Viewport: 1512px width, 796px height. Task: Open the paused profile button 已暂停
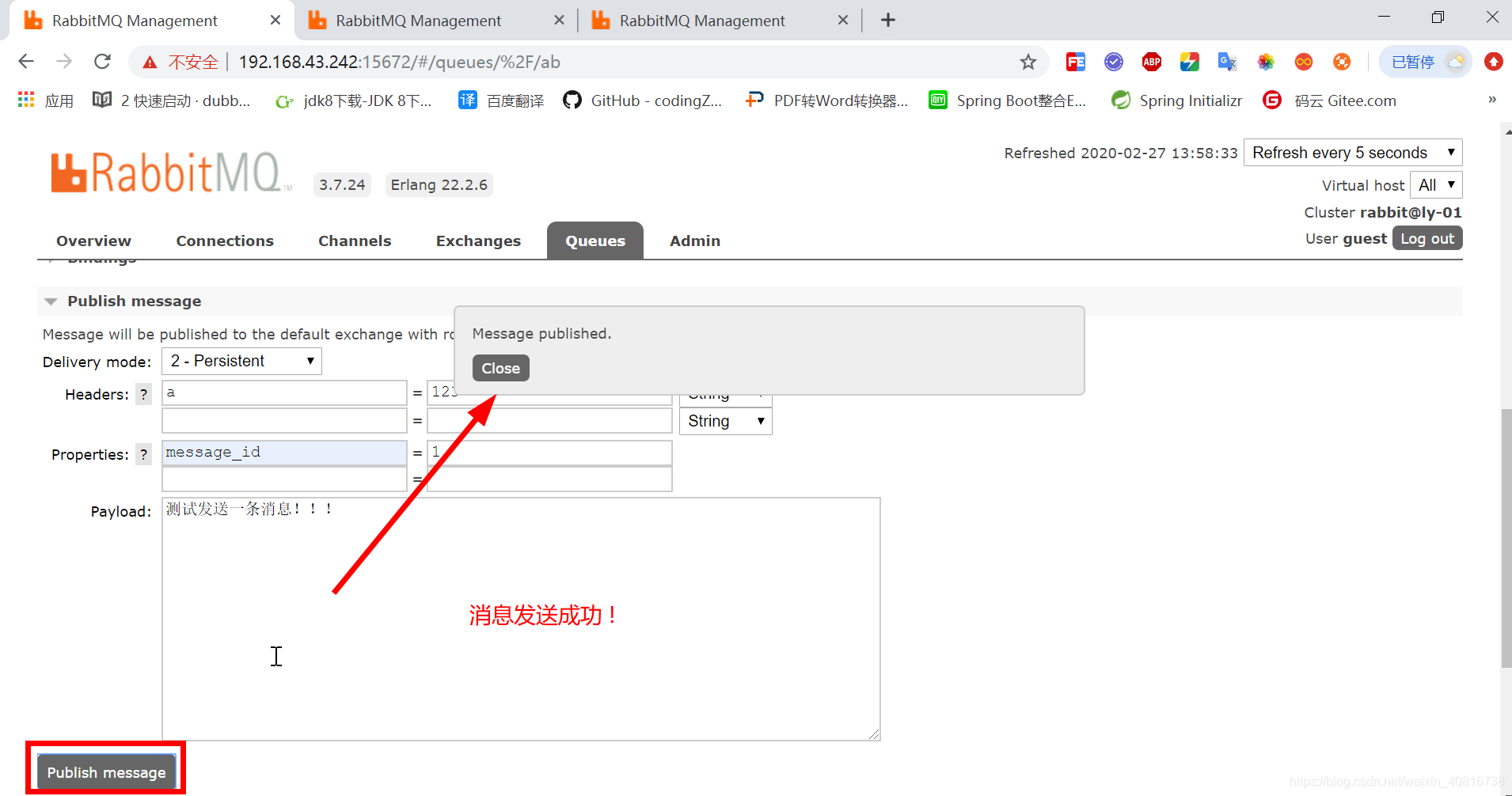[x=1426, y=62]
